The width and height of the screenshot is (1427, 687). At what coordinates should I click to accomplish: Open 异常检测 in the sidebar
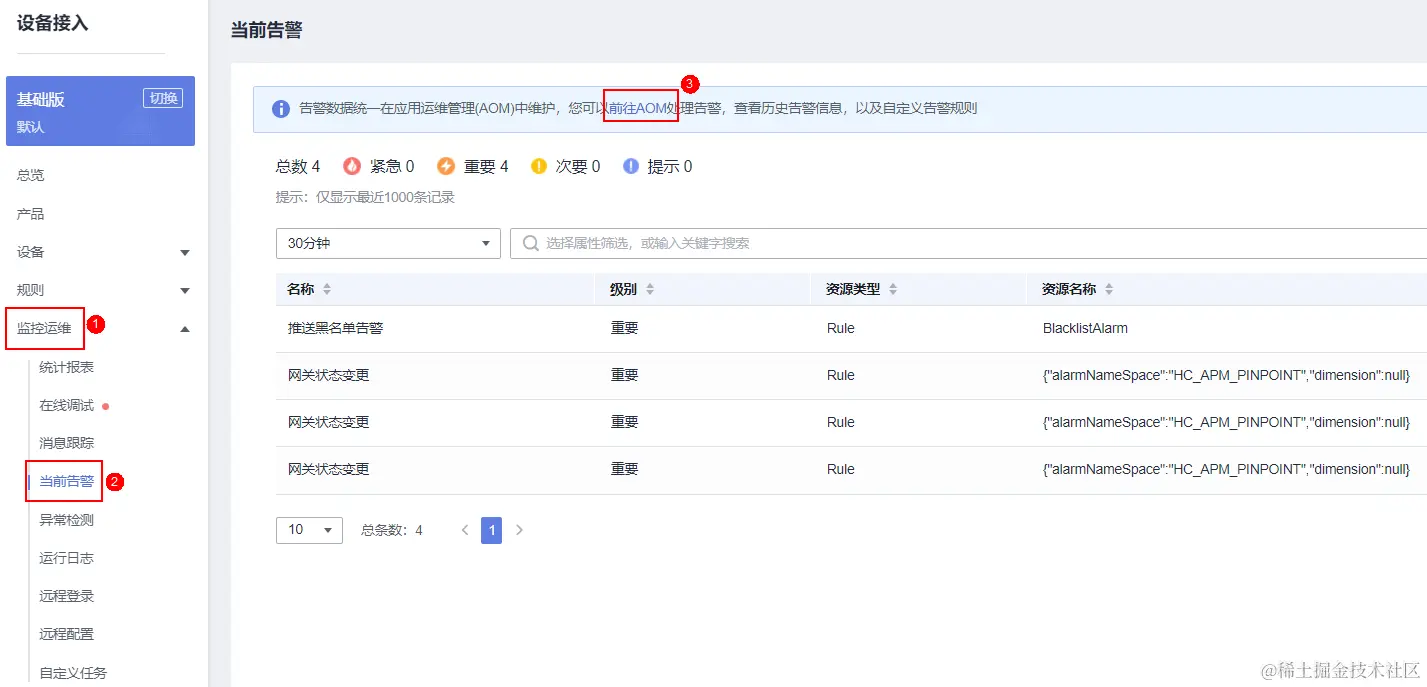pos(67,520)
